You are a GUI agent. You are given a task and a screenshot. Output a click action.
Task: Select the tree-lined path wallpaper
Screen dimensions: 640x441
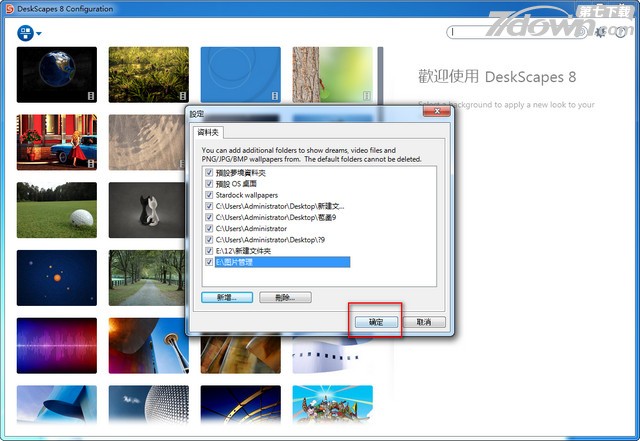(x=147, y=278)
